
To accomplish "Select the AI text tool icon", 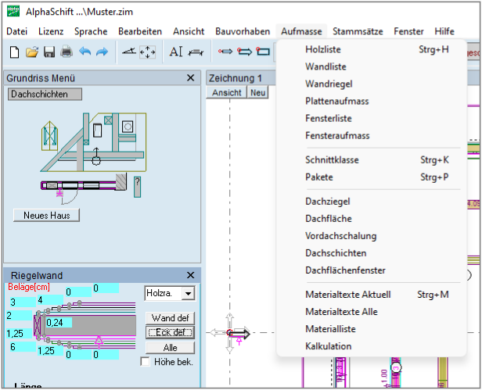I will [176, 52].
